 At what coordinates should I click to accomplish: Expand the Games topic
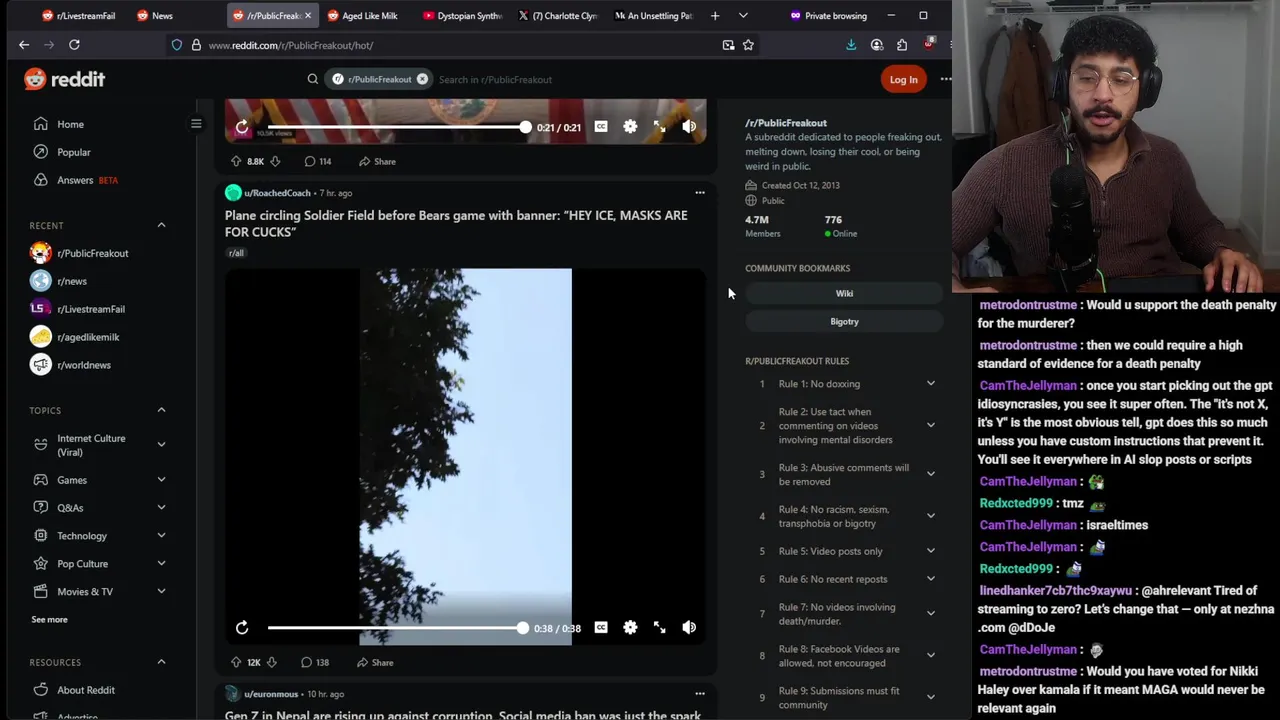click(x=161, y=480)
